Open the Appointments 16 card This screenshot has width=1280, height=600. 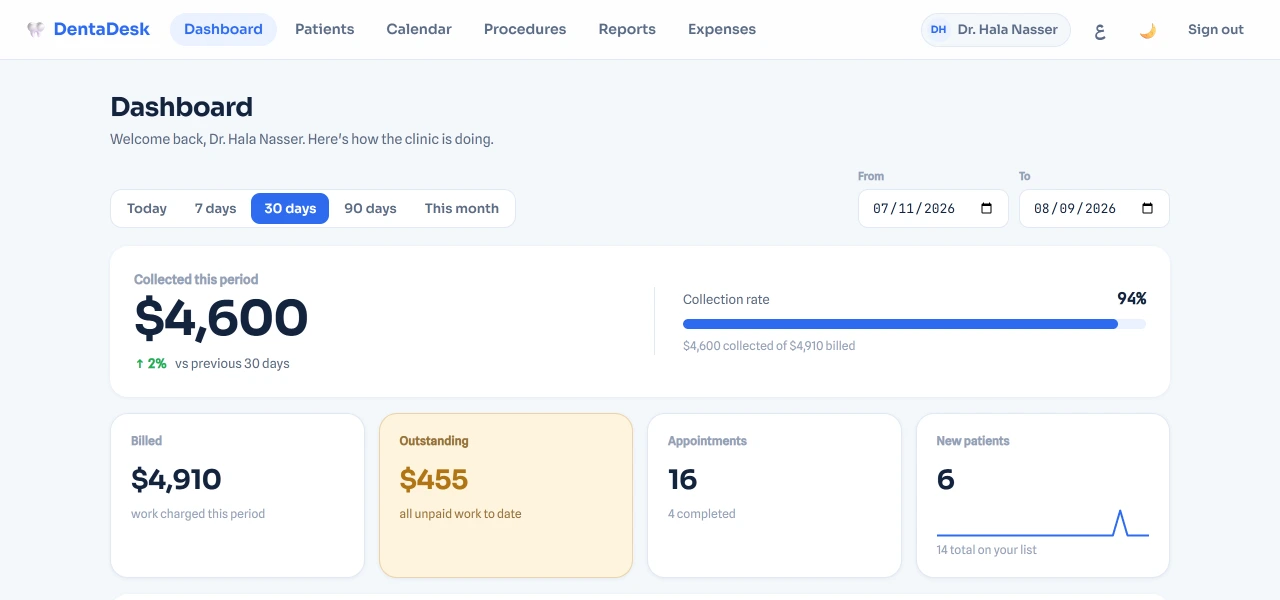(774, 495)
